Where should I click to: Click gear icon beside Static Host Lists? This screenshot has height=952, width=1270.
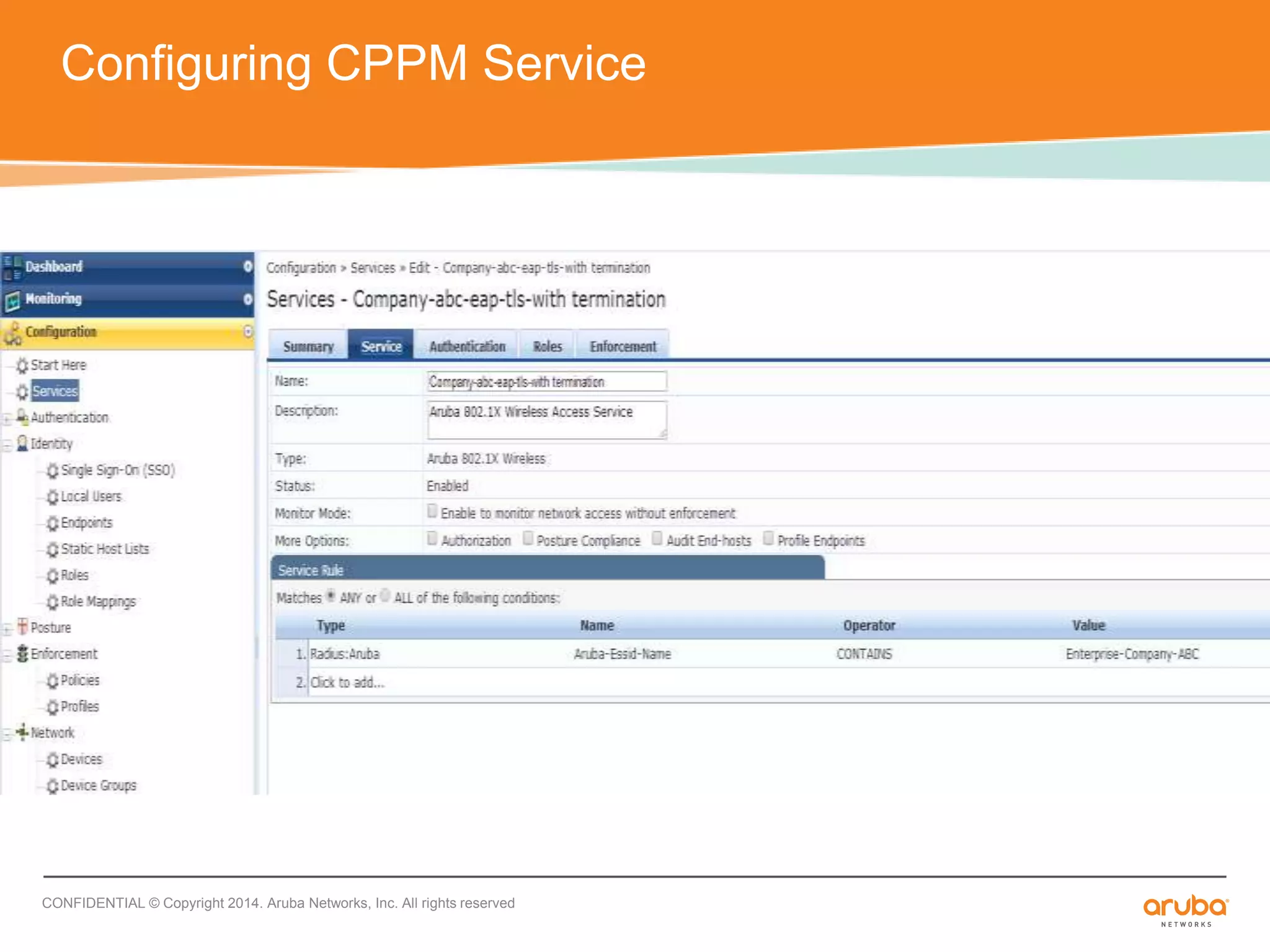tap(53, 550)
